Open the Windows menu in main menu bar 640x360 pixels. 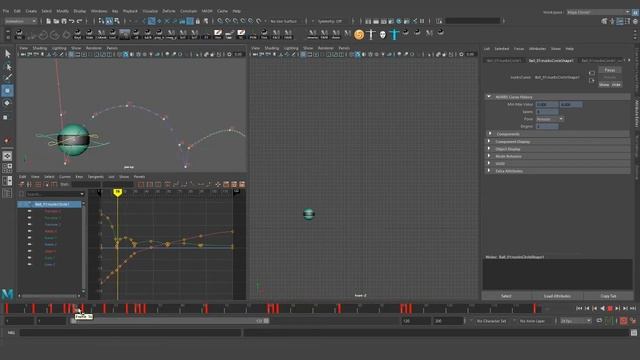99,11
